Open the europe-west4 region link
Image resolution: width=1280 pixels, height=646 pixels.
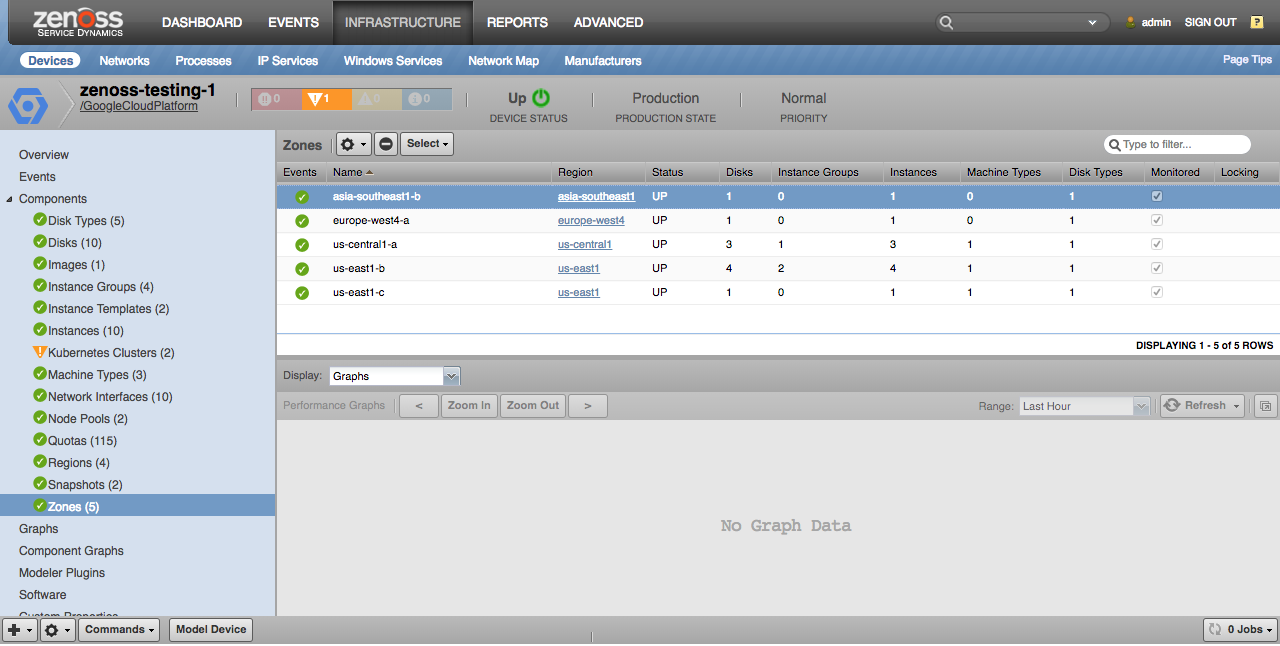tap(591, 221)
